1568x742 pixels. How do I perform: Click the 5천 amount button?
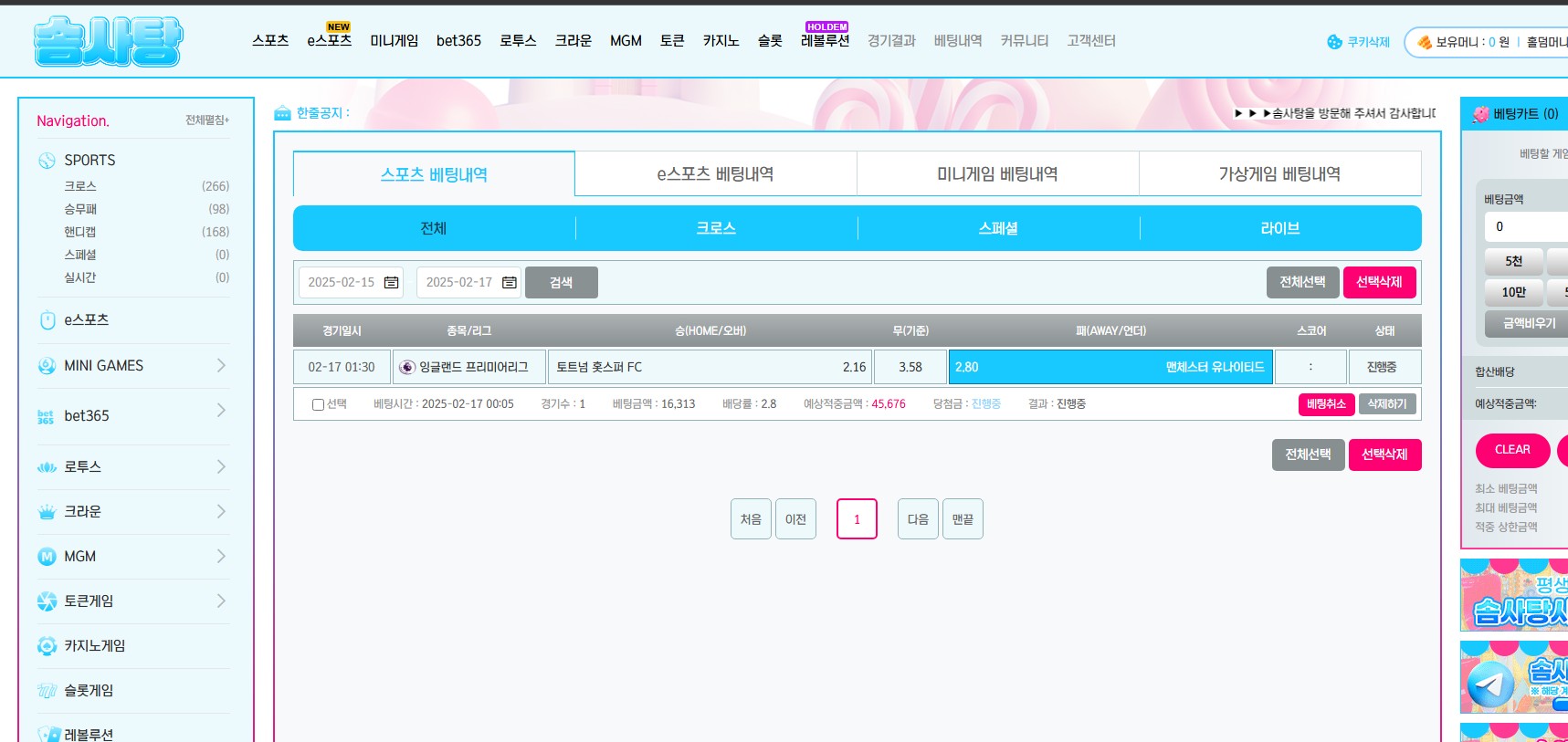pos(1514,262)
